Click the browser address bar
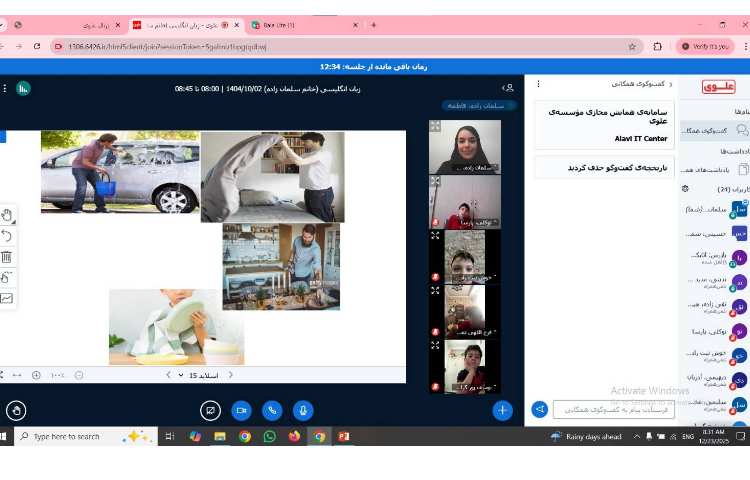The image size is (750, 480). click(x=347, y=46)
